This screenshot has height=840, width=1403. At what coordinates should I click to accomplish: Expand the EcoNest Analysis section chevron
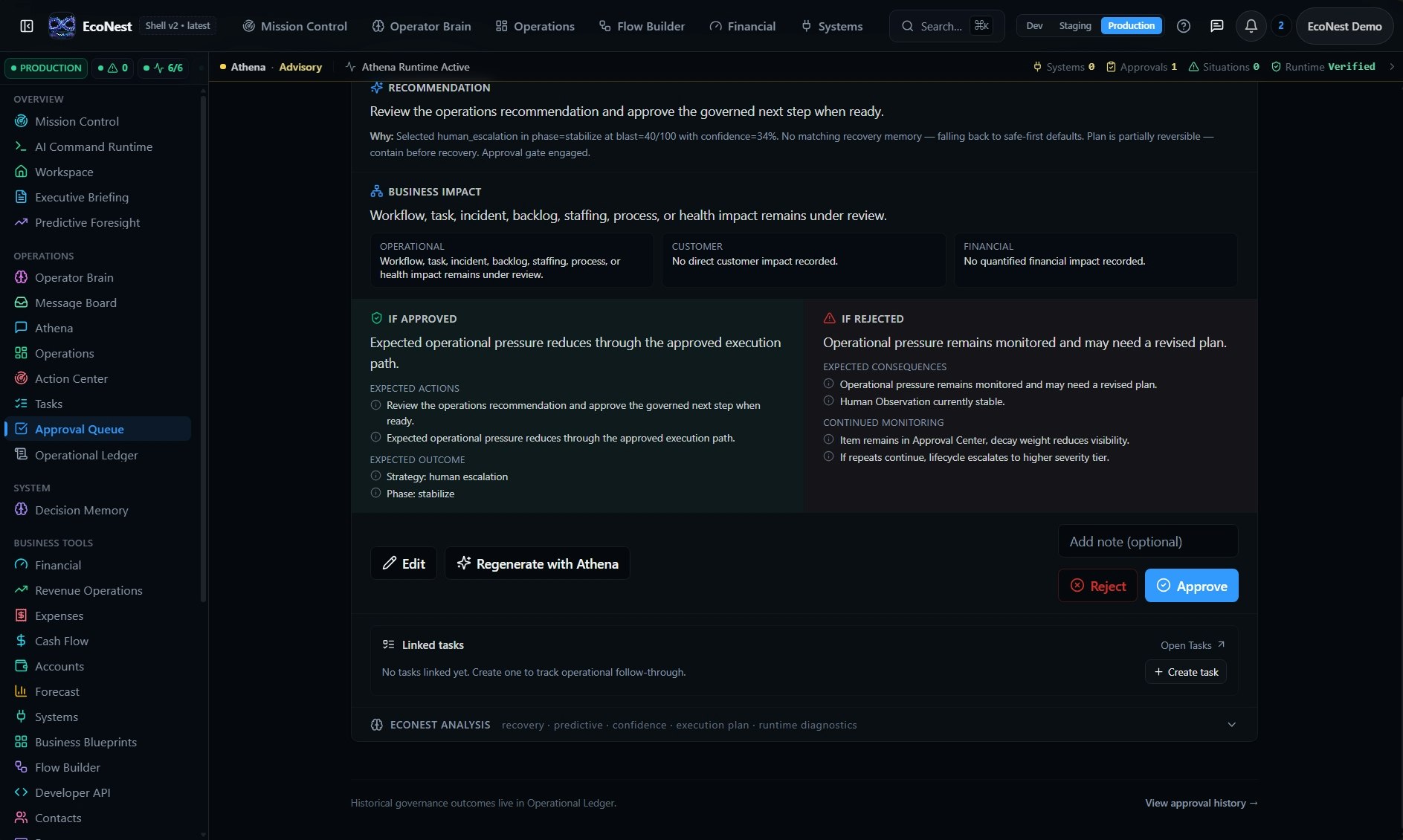tap(1231, 725)
